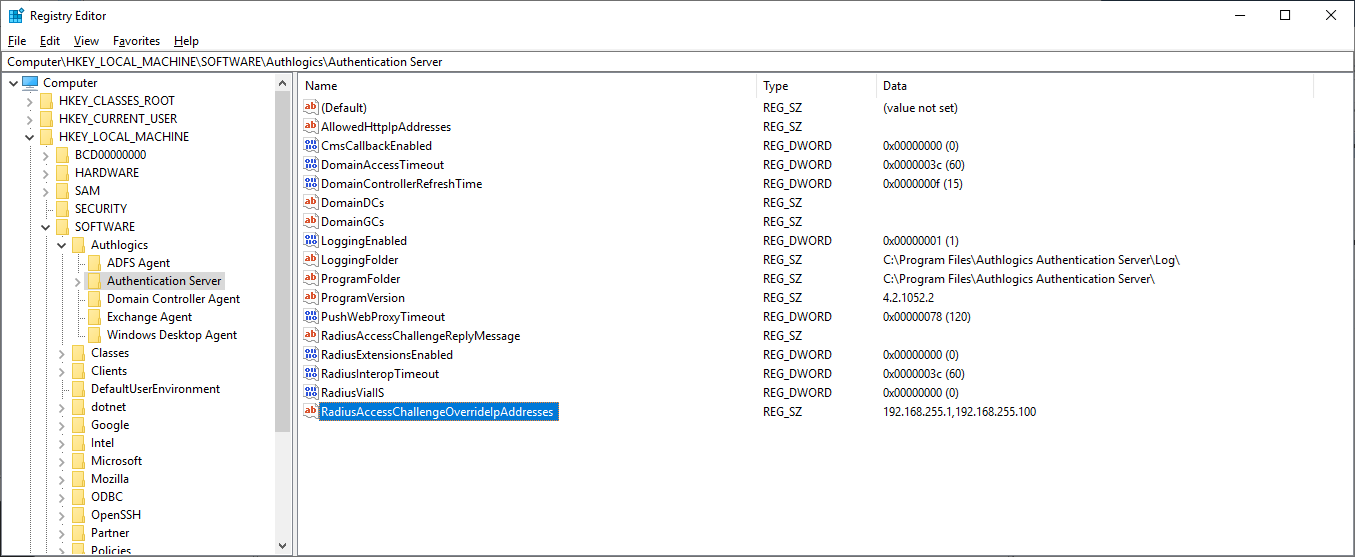The width and height of the screenshot is (1355, 557).
Task: Collapse the Authlogics key
Action: pyautogui.click(x=61, y=245)
